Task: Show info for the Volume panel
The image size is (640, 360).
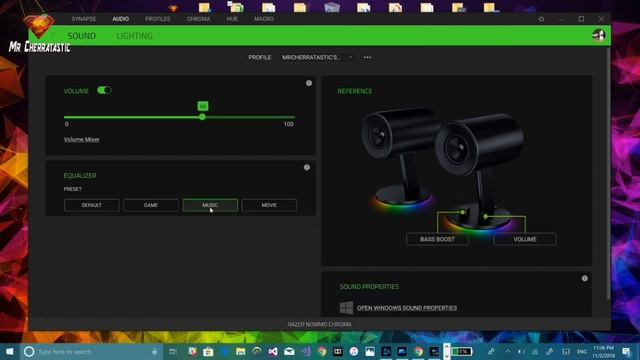Action: pyautogui.click(x=309, y=83)
